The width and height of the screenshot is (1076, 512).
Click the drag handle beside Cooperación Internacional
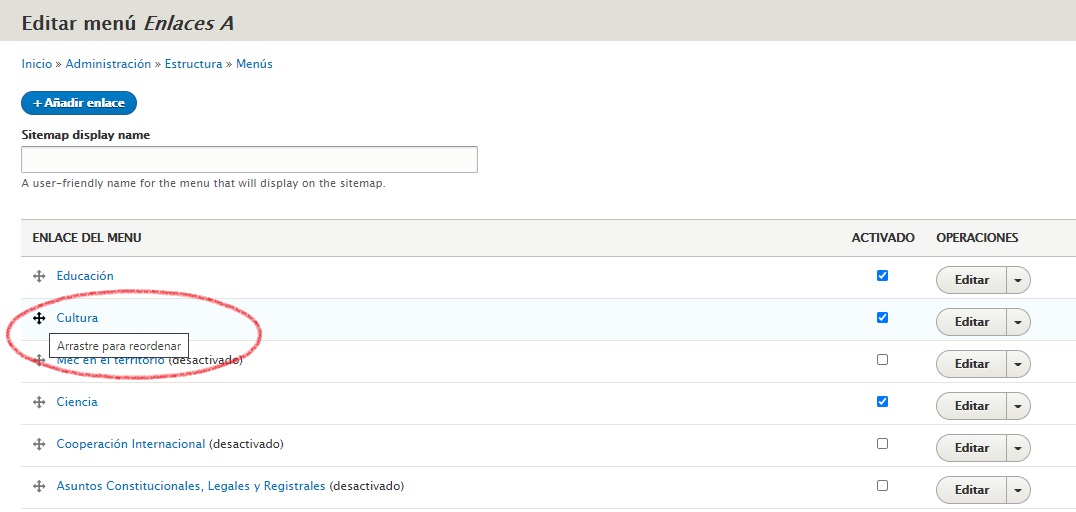pos(39,444)
